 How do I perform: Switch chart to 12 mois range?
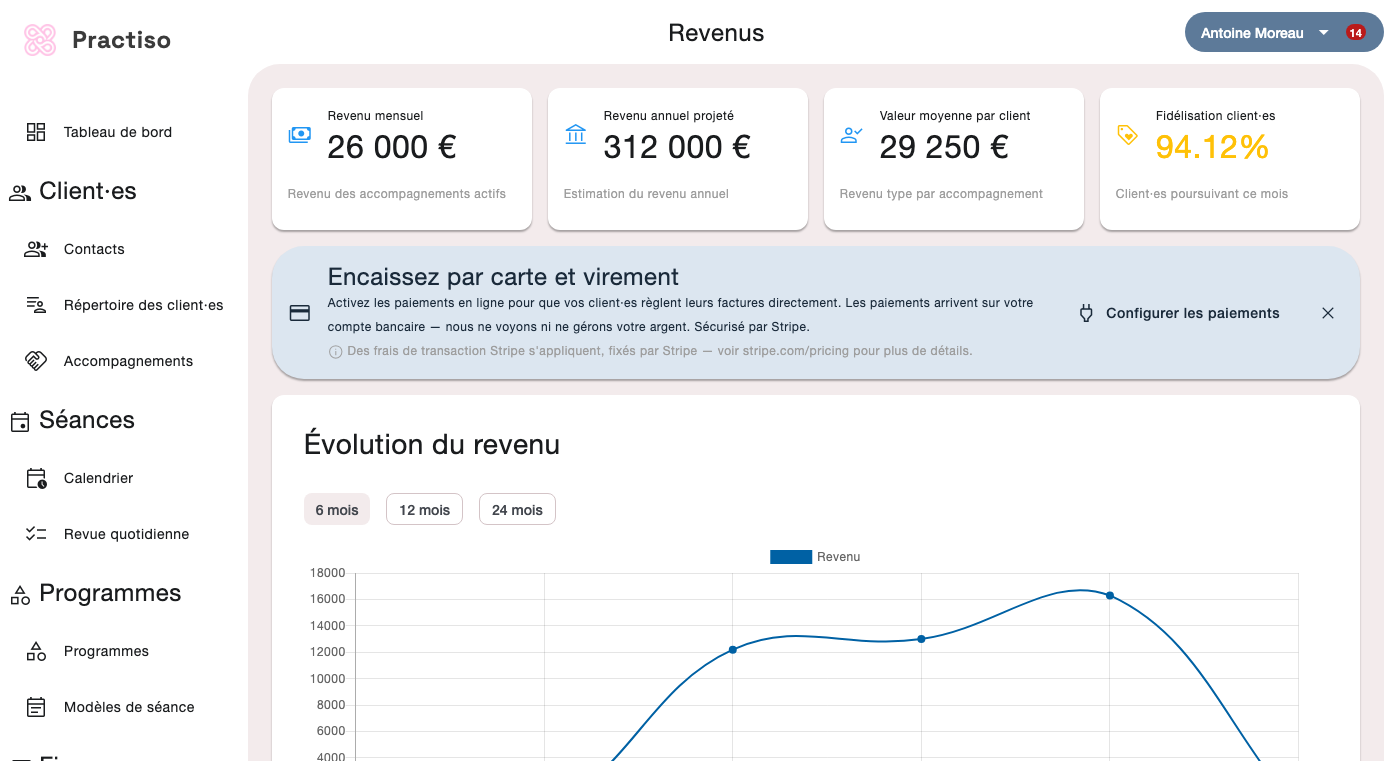tap(424, 510)
